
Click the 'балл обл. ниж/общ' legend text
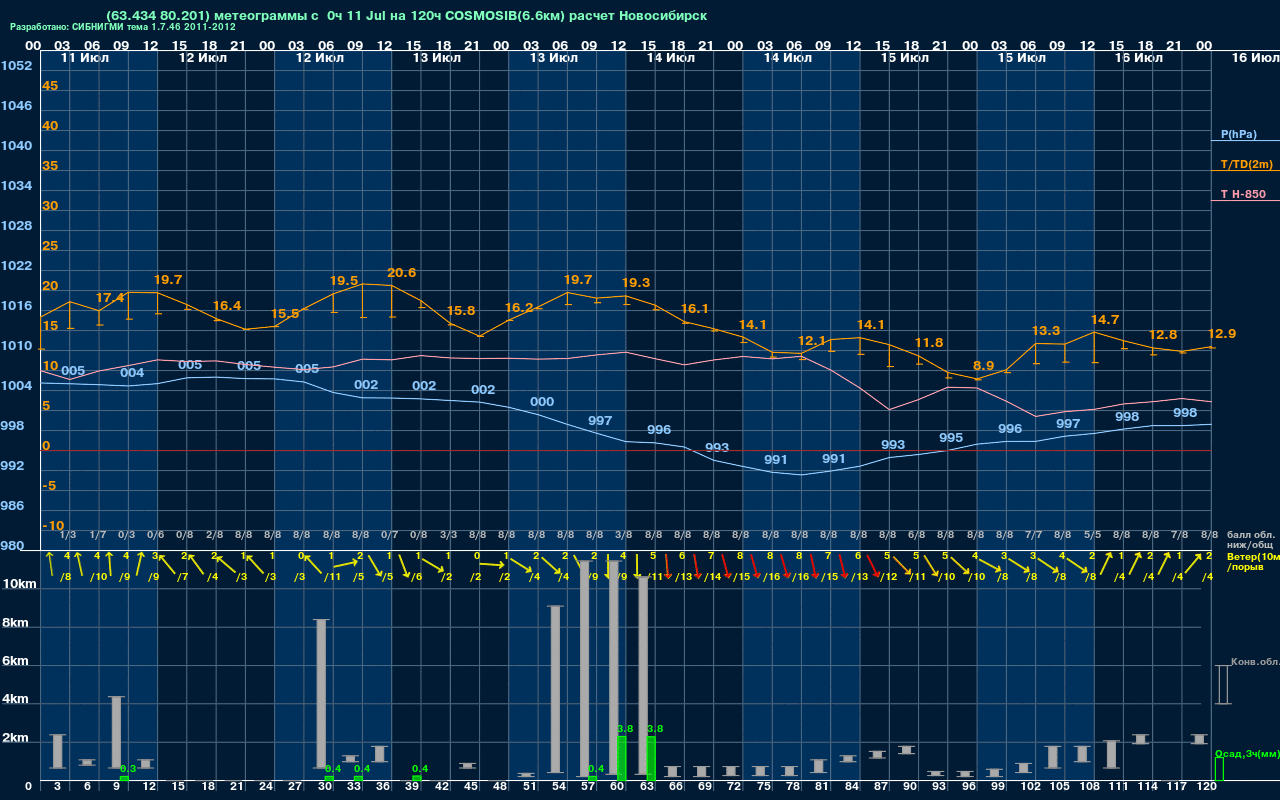pos(1251,540)
